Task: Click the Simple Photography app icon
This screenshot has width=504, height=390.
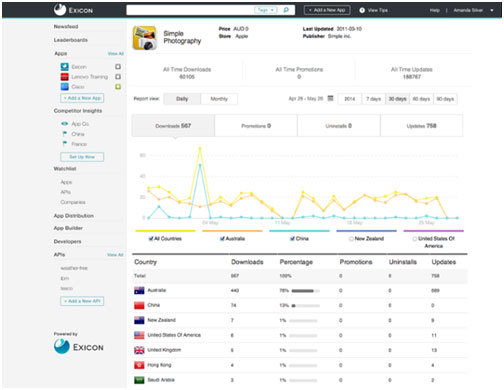Action: pyautogui.click(x=144, y=38)
